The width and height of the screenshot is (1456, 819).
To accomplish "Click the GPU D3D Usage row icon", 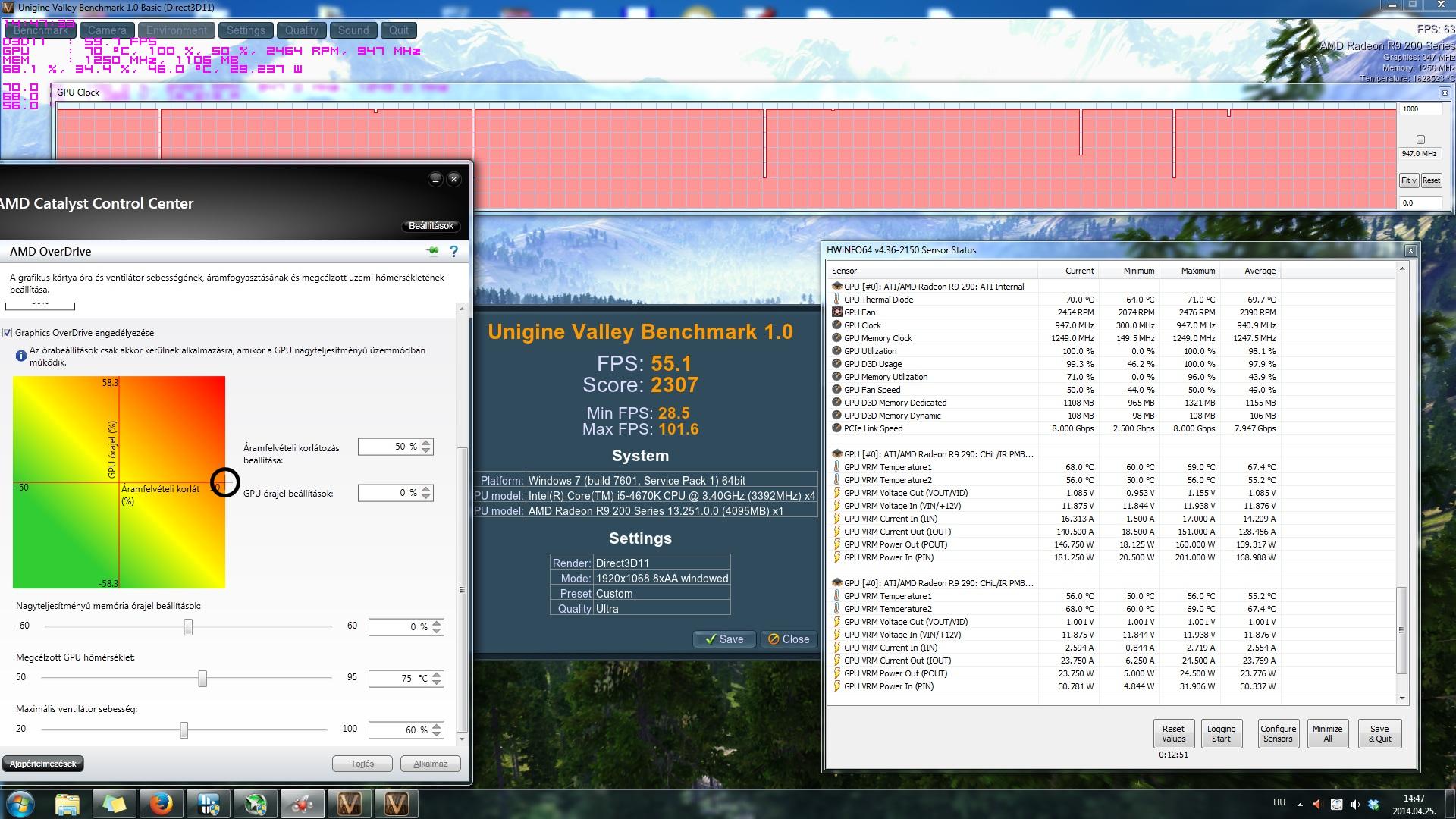I will pyautogui.click(x=837, y=364).
